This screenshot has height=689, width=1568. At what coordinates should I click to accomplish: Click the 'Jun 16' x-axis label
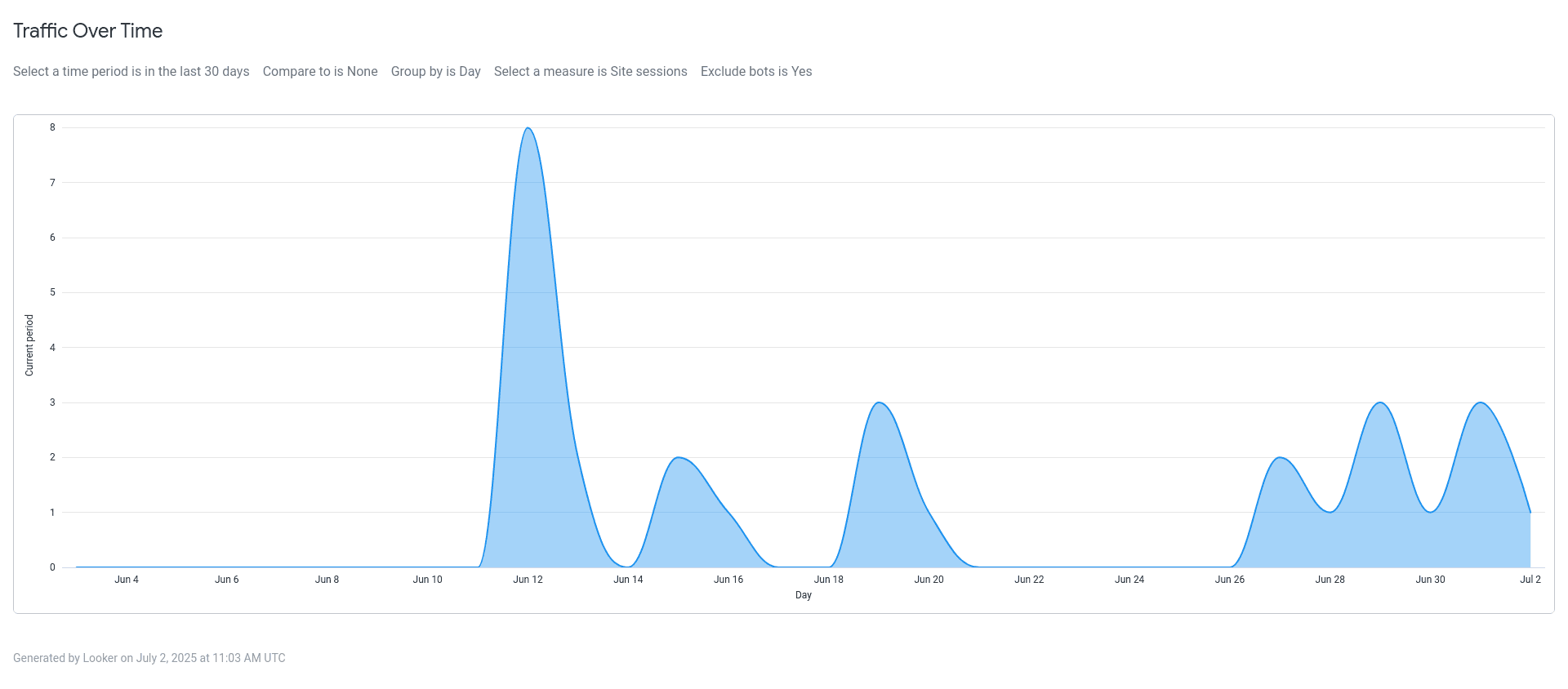click(728, 580)
